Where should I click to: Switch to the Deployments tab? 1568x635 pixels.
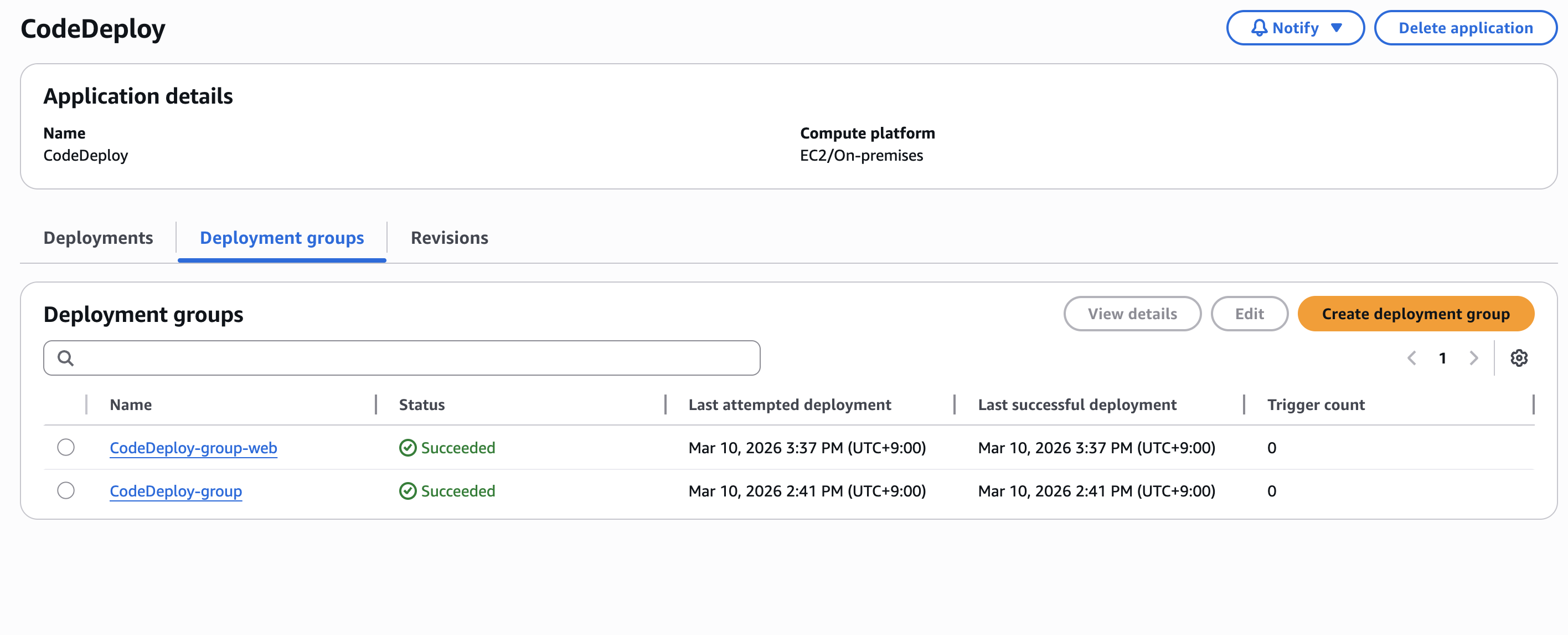coord(98,238)
